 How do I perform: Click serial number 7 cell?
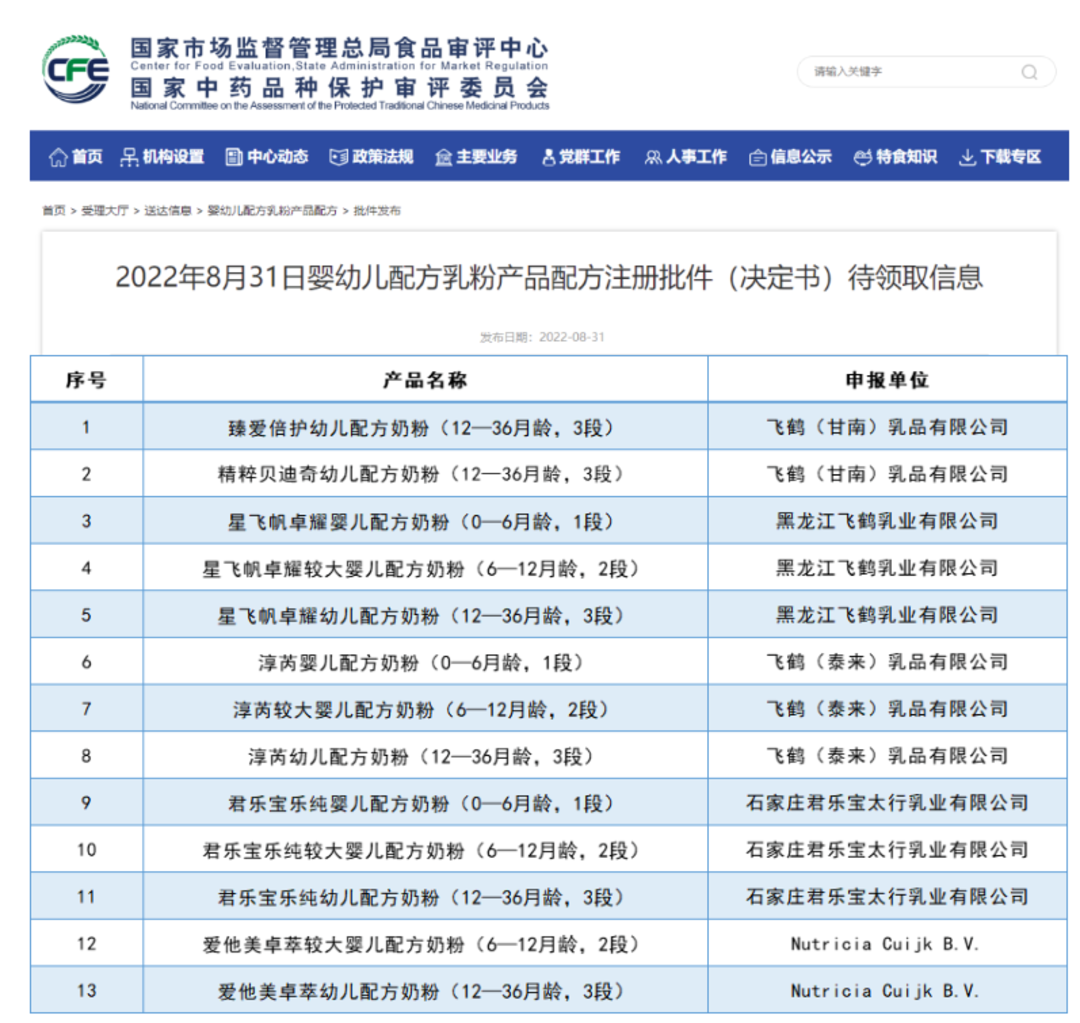[x=86, y=709]
